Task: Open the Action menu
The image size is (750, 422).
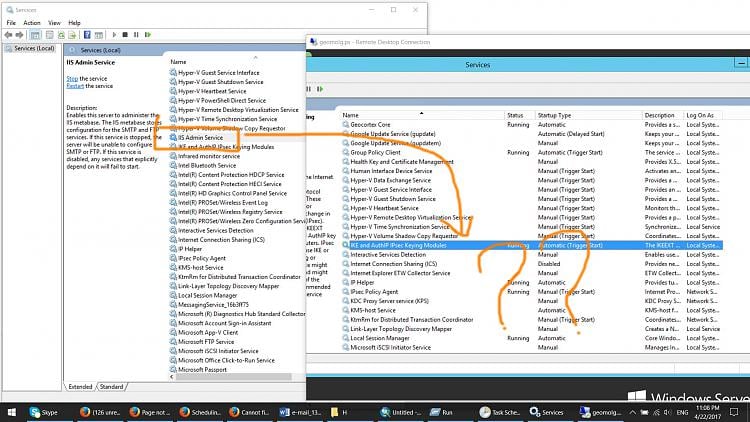Action: point(32,22)
